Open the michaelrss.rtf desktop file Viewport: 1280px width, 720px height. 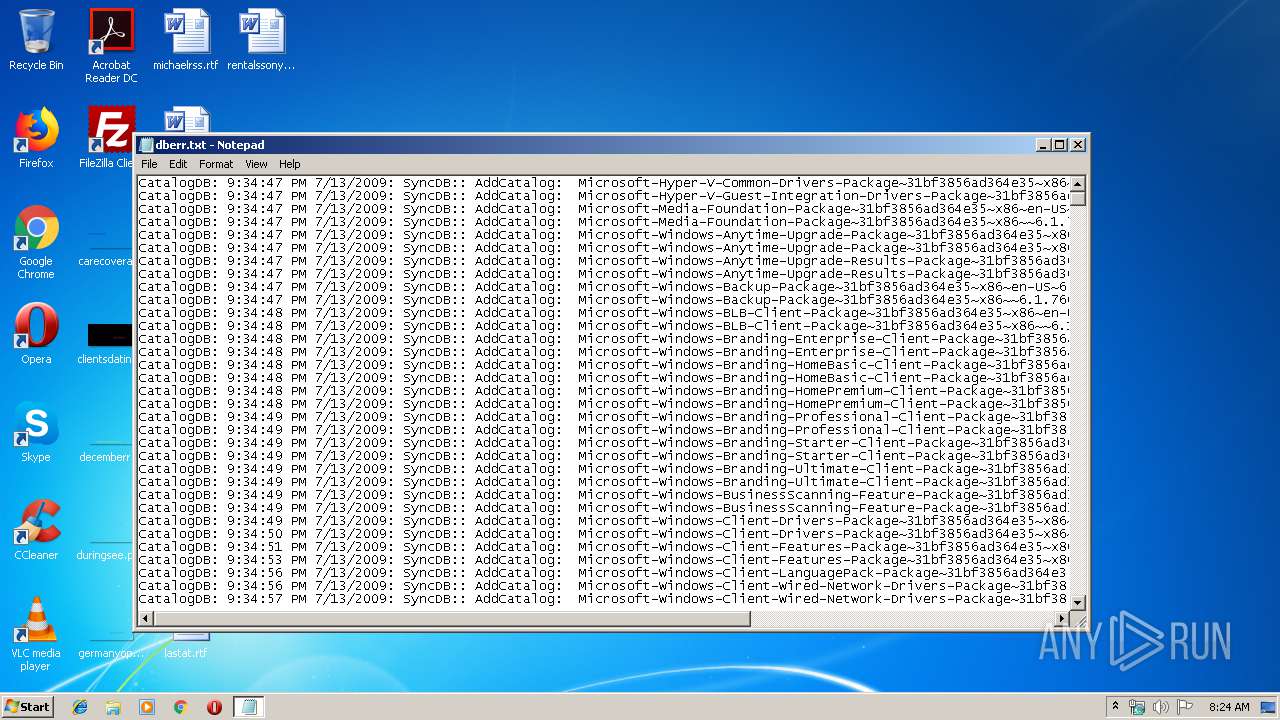click(x=186, y=40)
